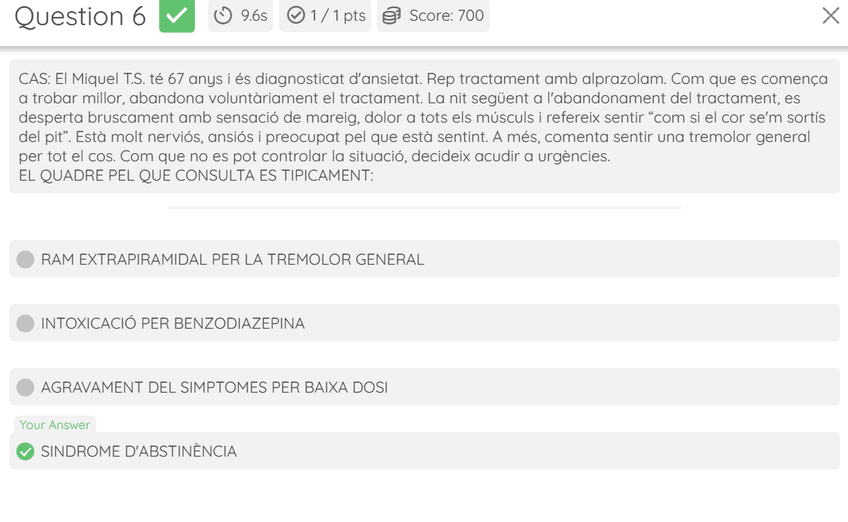Click the 9.6s time value

coord(254,16)
